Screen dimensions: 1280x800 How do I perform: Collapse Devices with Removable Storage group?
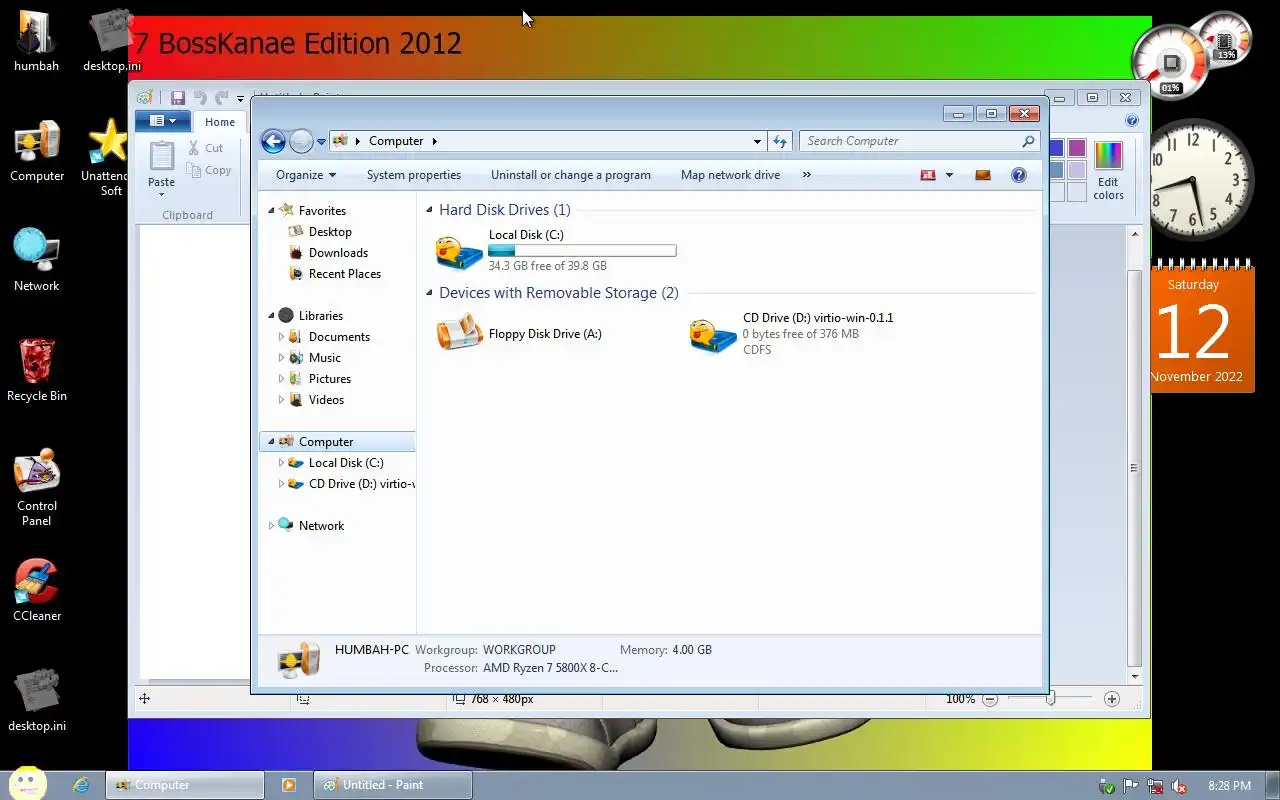[x=430, y=293]
